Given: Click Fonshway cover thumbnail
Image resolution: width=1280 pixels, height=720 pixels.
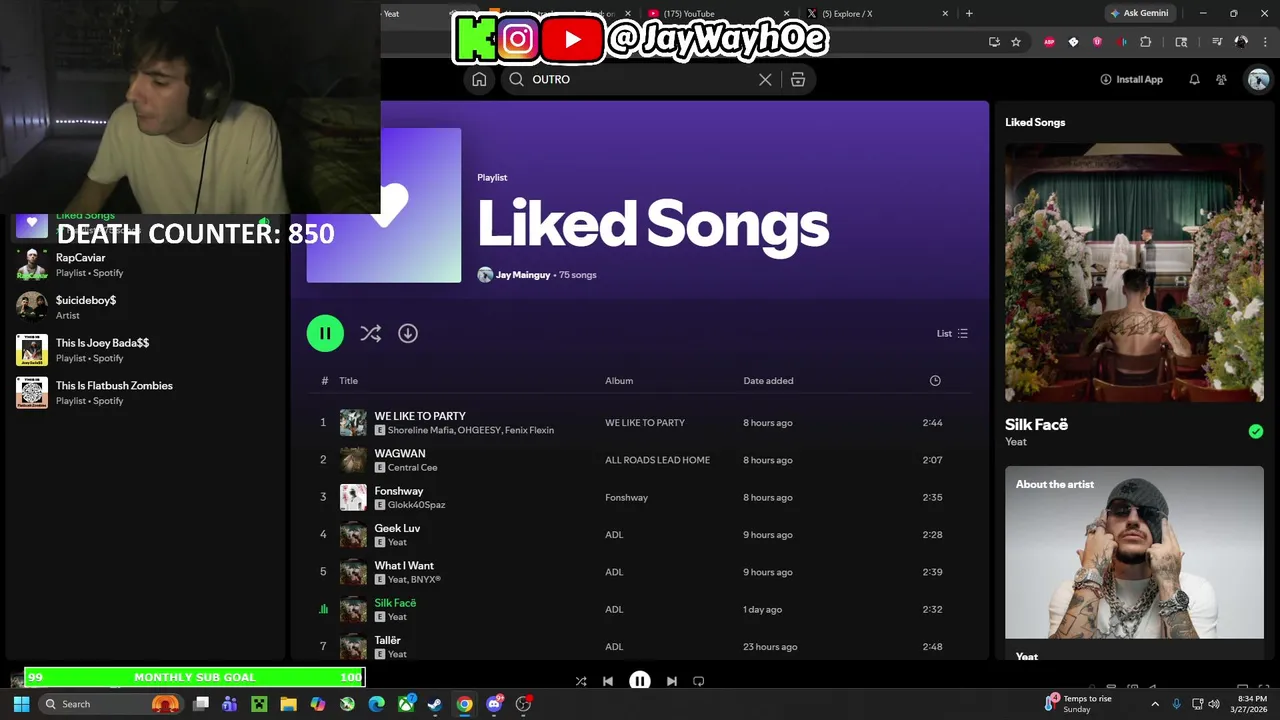Looking at the screenshot, I should click(353, 497).
